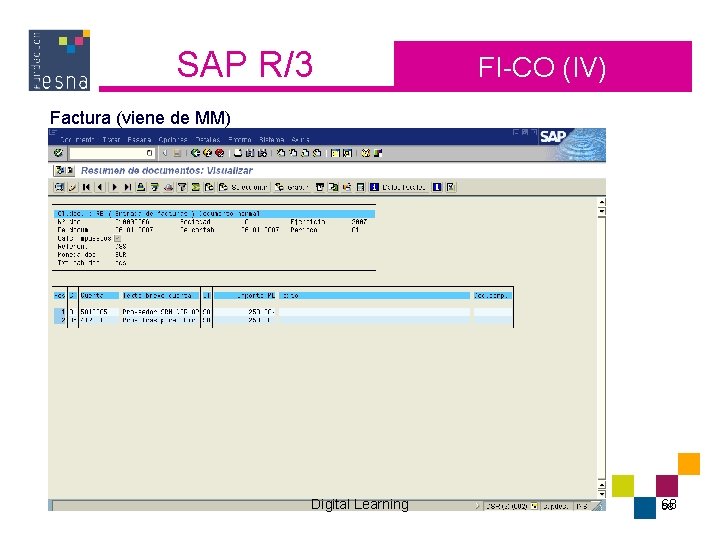Click the Create Shortcut icon
The width and height of the screenshot is (720, 540).
coord(348,153)
